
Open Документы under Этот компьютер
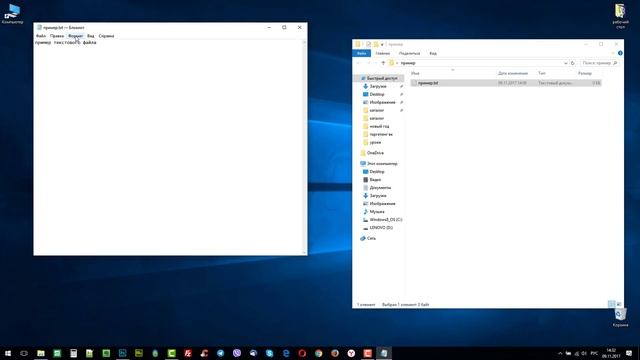(380, 187)
